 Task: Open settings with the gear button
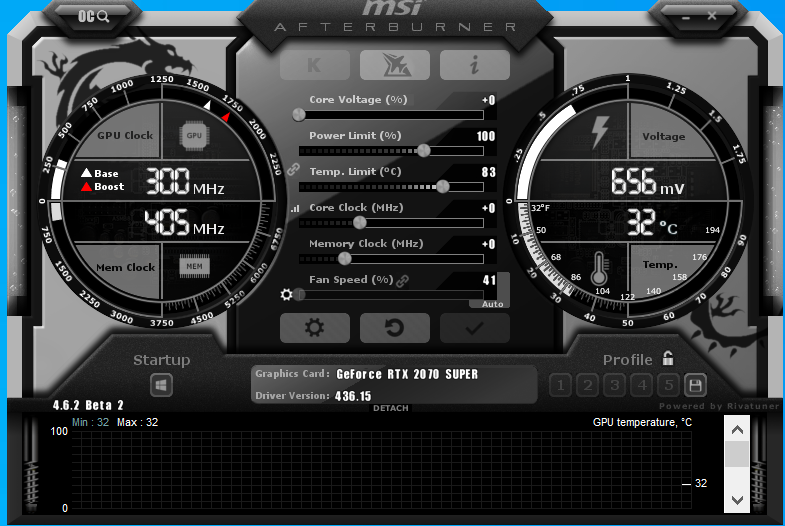(314, 328)
